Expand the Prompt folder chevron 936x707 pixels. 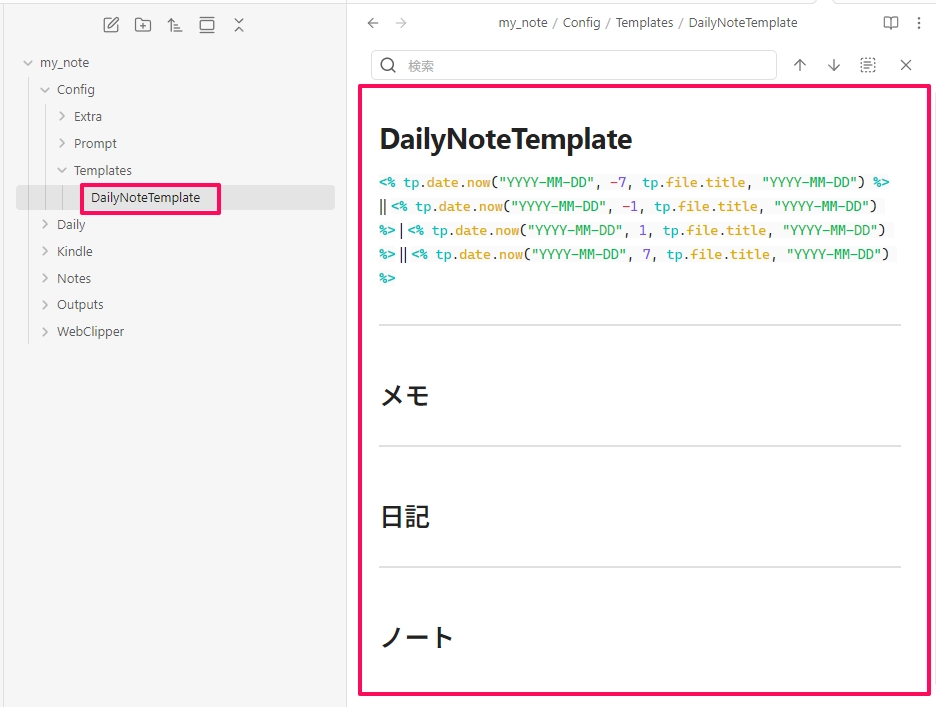(x=61, y=143)
